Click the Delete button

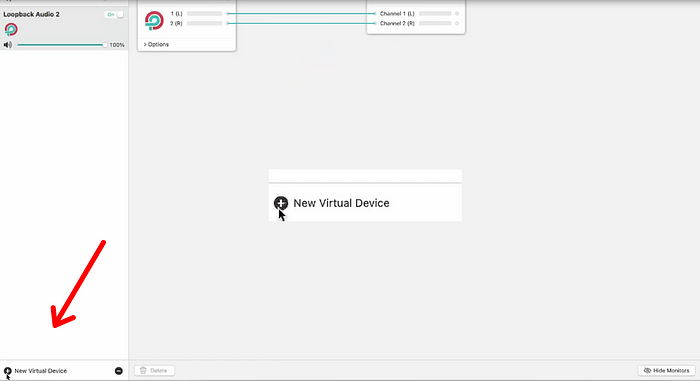point(154,370)
